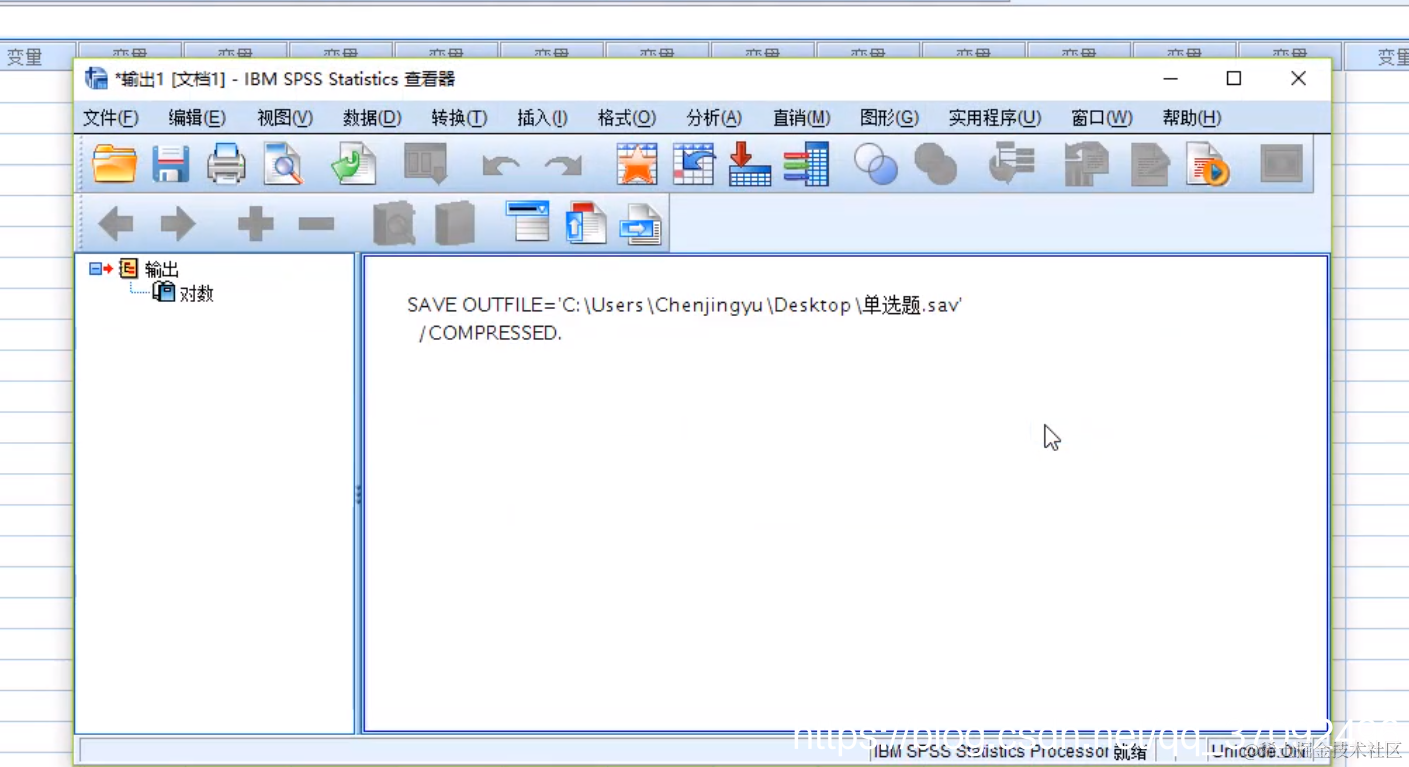The height and width of the screenshot is (767, 1409).
Task: Click the star go-to-data icon
Action: [637, 164]
